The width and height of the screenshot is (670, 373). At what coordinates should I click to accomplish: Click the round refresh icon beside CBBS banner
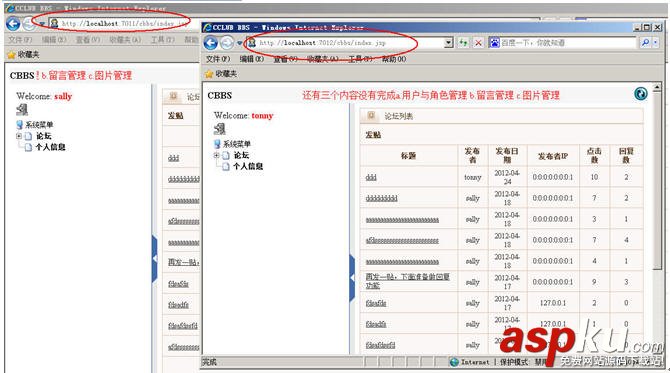(641, 94)
